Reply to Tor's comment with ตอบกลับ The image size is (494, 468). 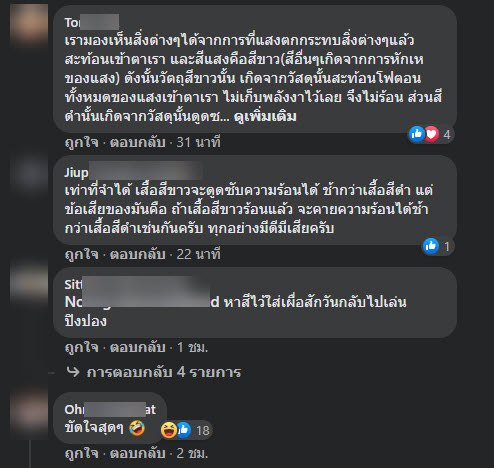click(x=138, y=142)
